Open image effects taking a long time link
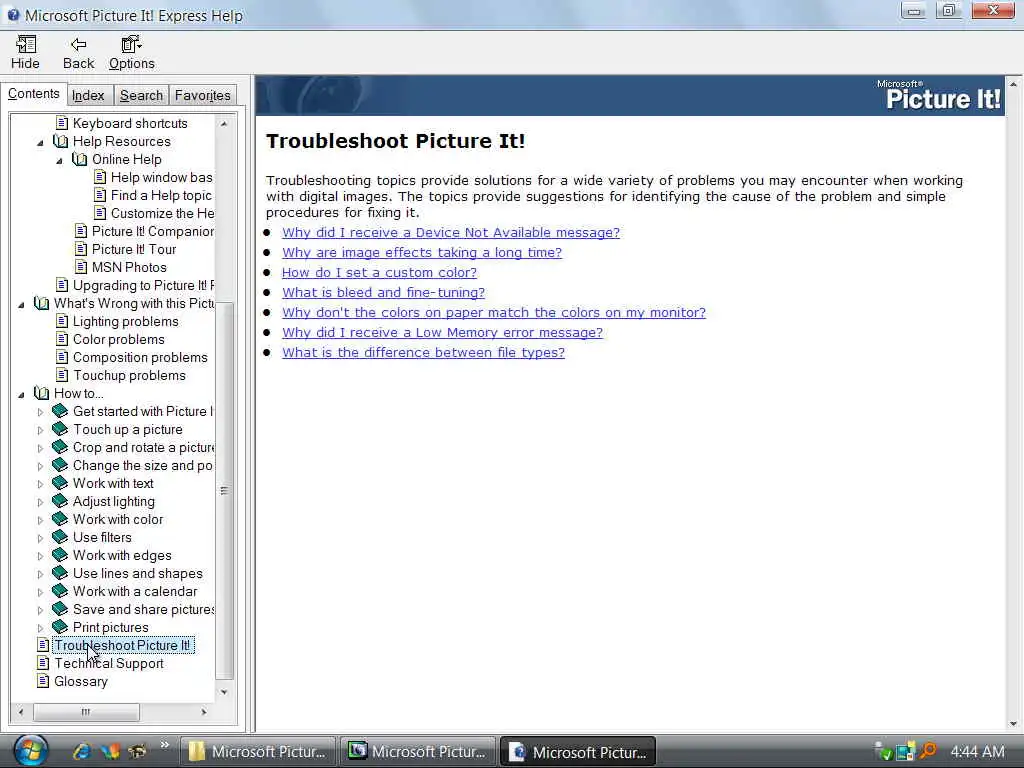Viewport: 1024px width, 768px height. point(422,253)
